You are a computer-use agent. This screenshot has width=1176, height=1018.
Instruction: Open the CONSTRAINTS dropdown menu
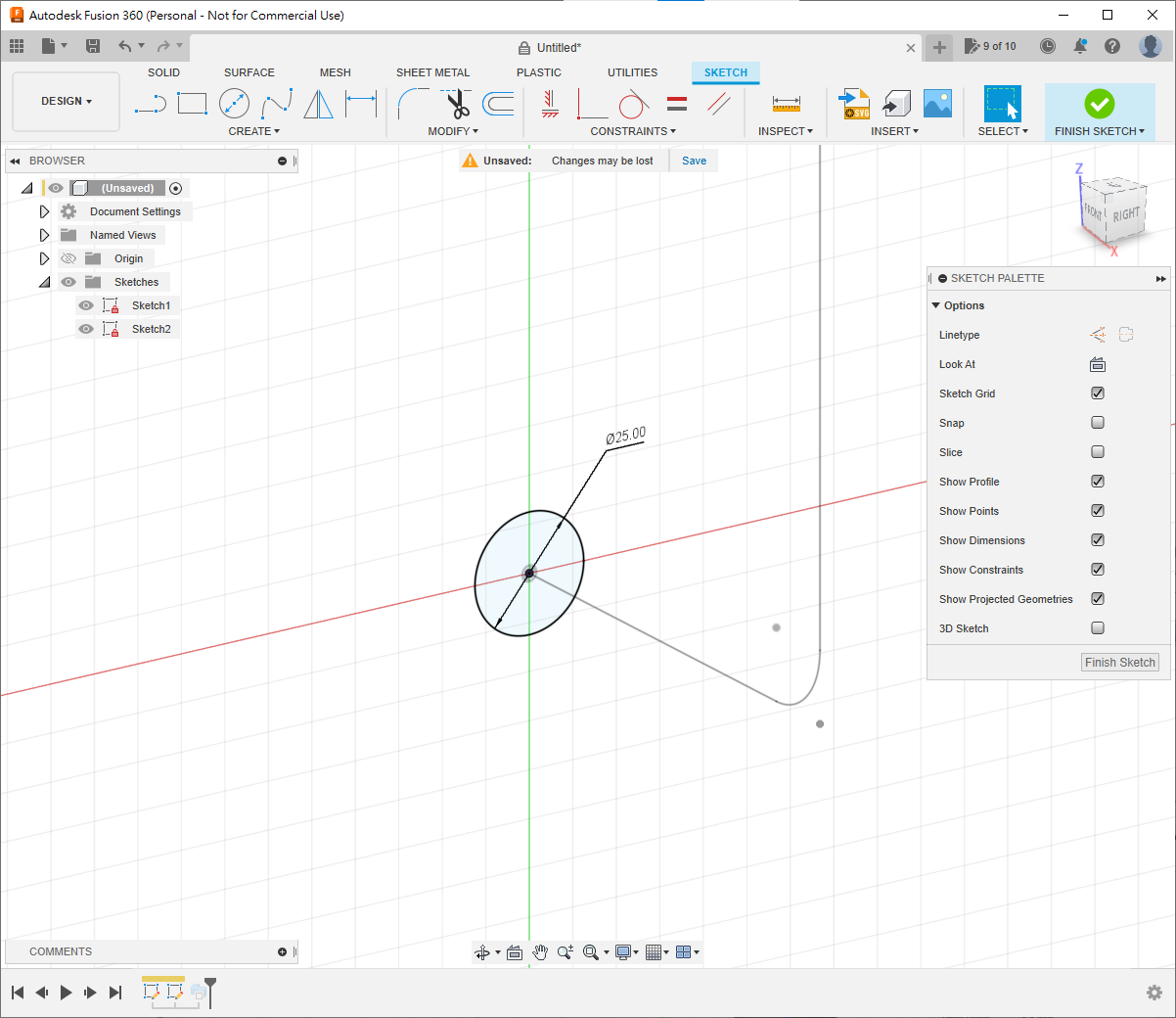pyautogui.click(x=633, y=131)
